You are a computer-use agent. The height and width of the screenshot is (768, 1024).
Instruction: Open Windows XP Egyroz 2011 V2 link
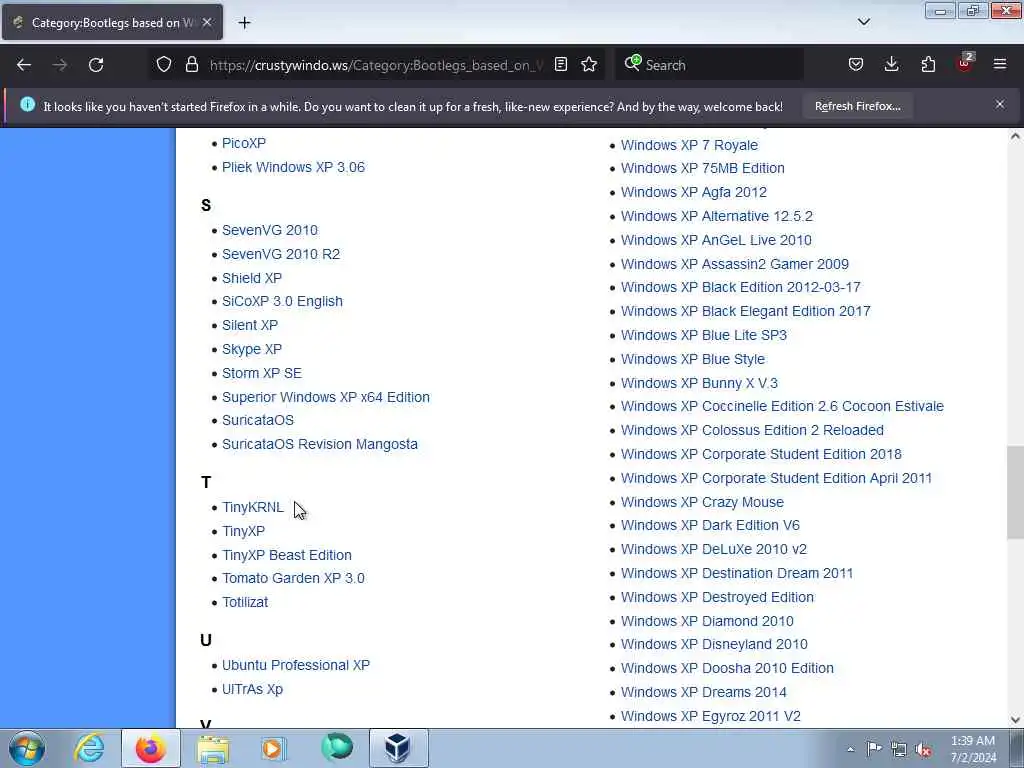(711, 716)
